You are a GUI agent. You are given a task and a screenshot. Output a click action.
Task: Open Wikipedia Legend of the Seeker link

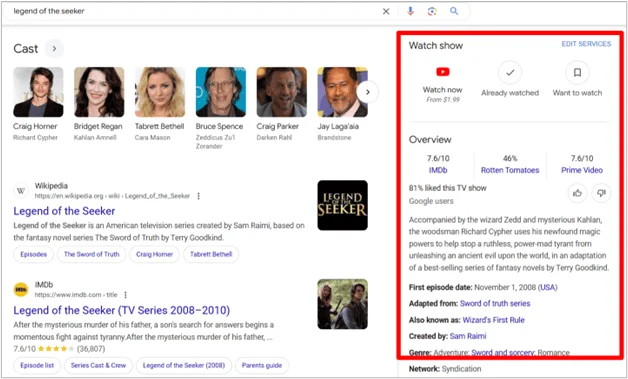pos(64,211)
